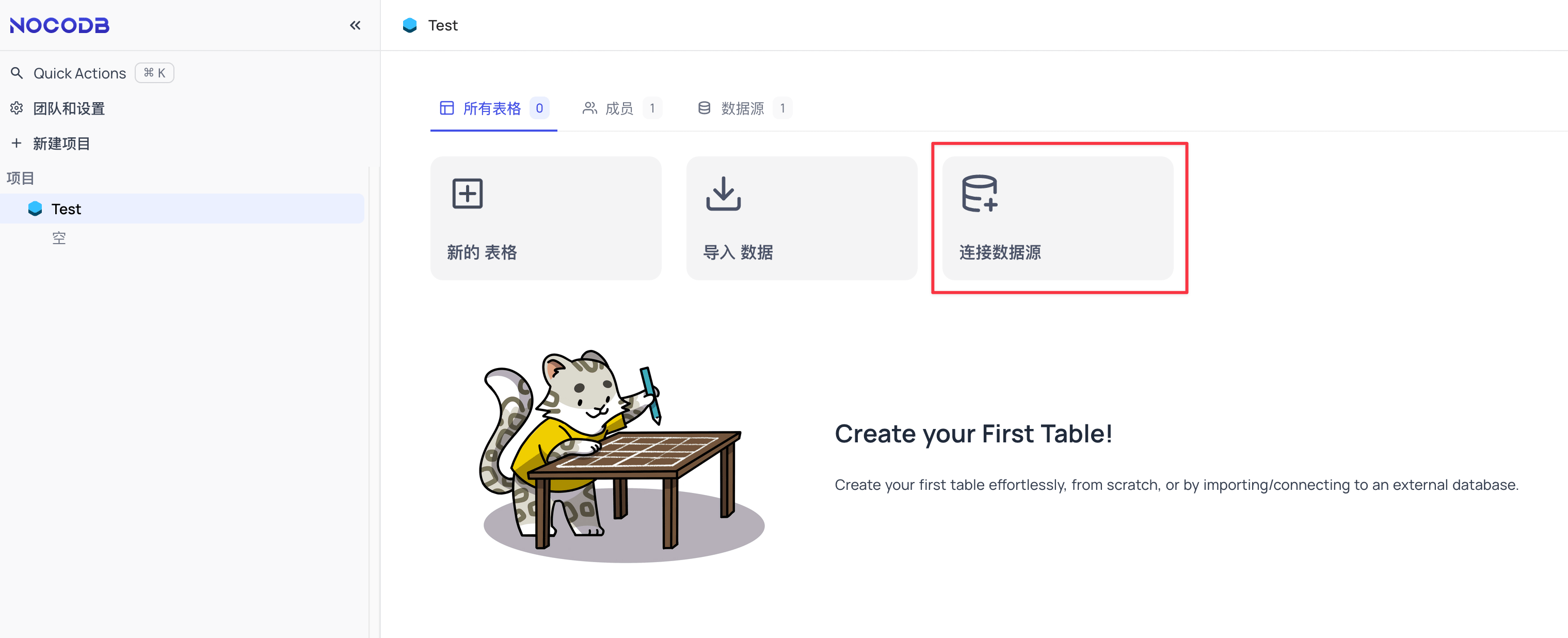Click the 团队和设置 gear icon

click(17, 108)
